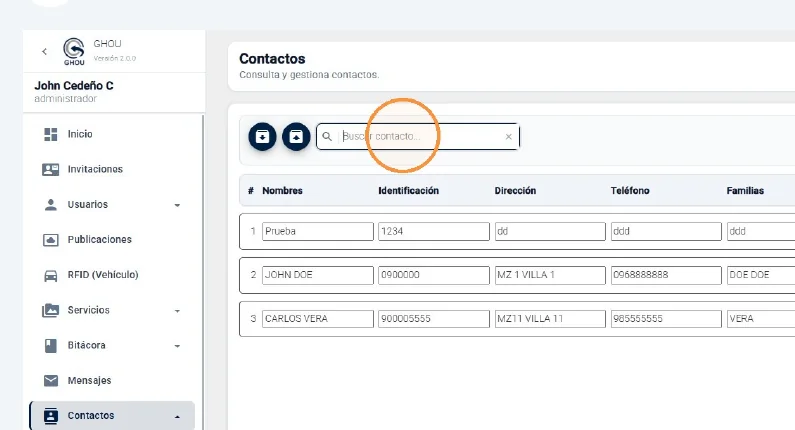Edit address field MZ 1 VILLA 1
The width and height of the screenshot is (795, 430).
(x=550, y=275)
